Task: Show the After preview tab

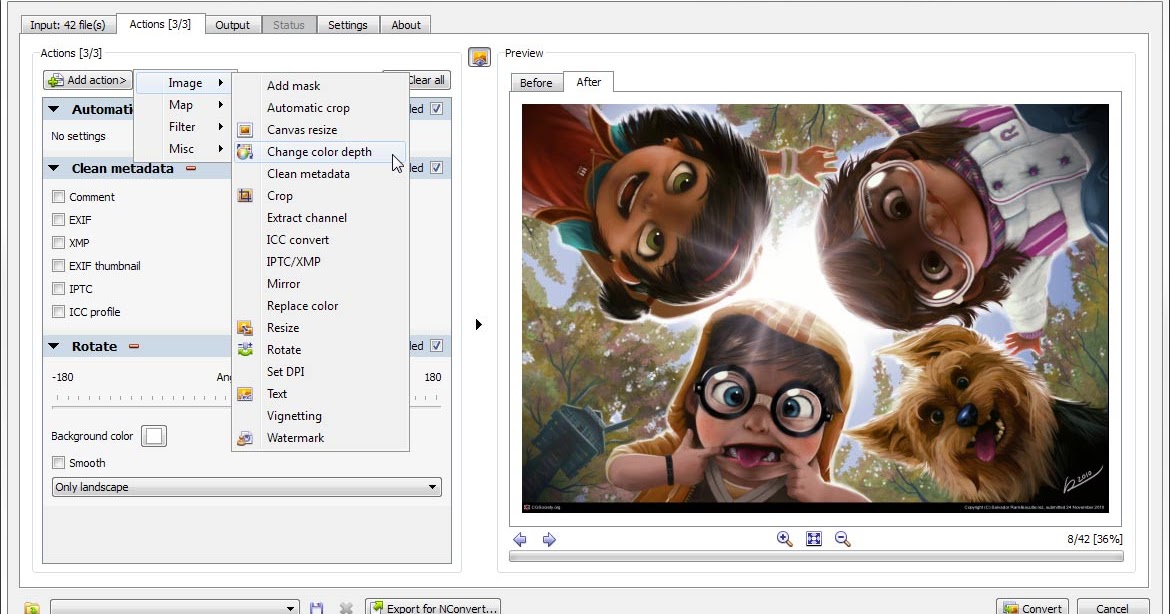Action: pyautogui.click(x=588, y=82)
